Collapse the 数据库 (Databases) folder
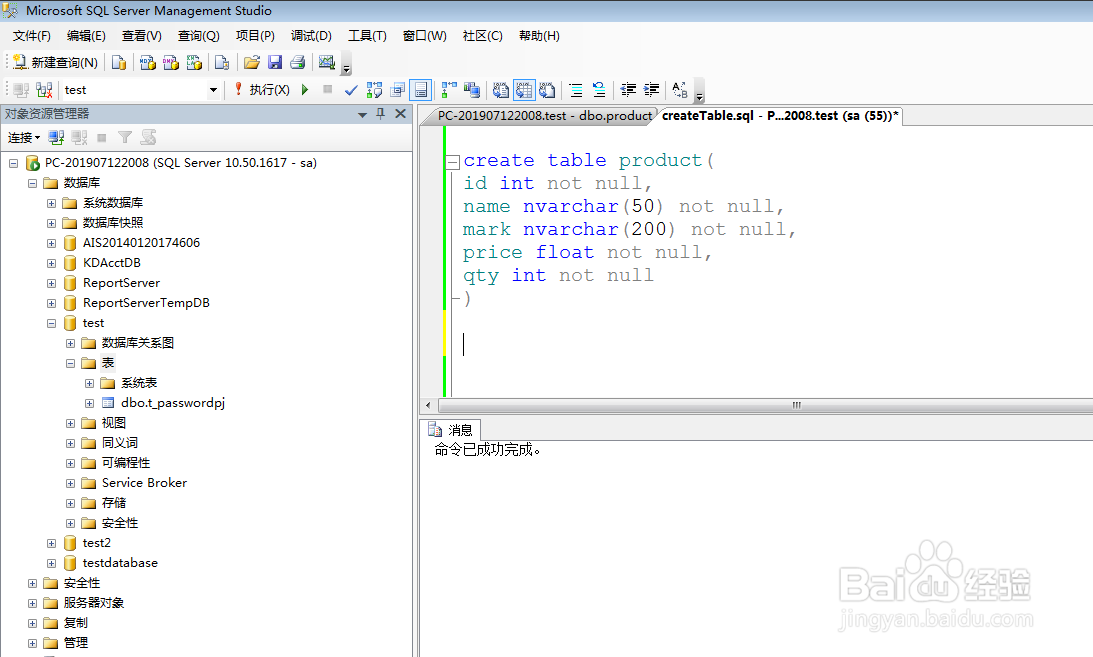Viewport: 1093px width, 657px height. 32,183
